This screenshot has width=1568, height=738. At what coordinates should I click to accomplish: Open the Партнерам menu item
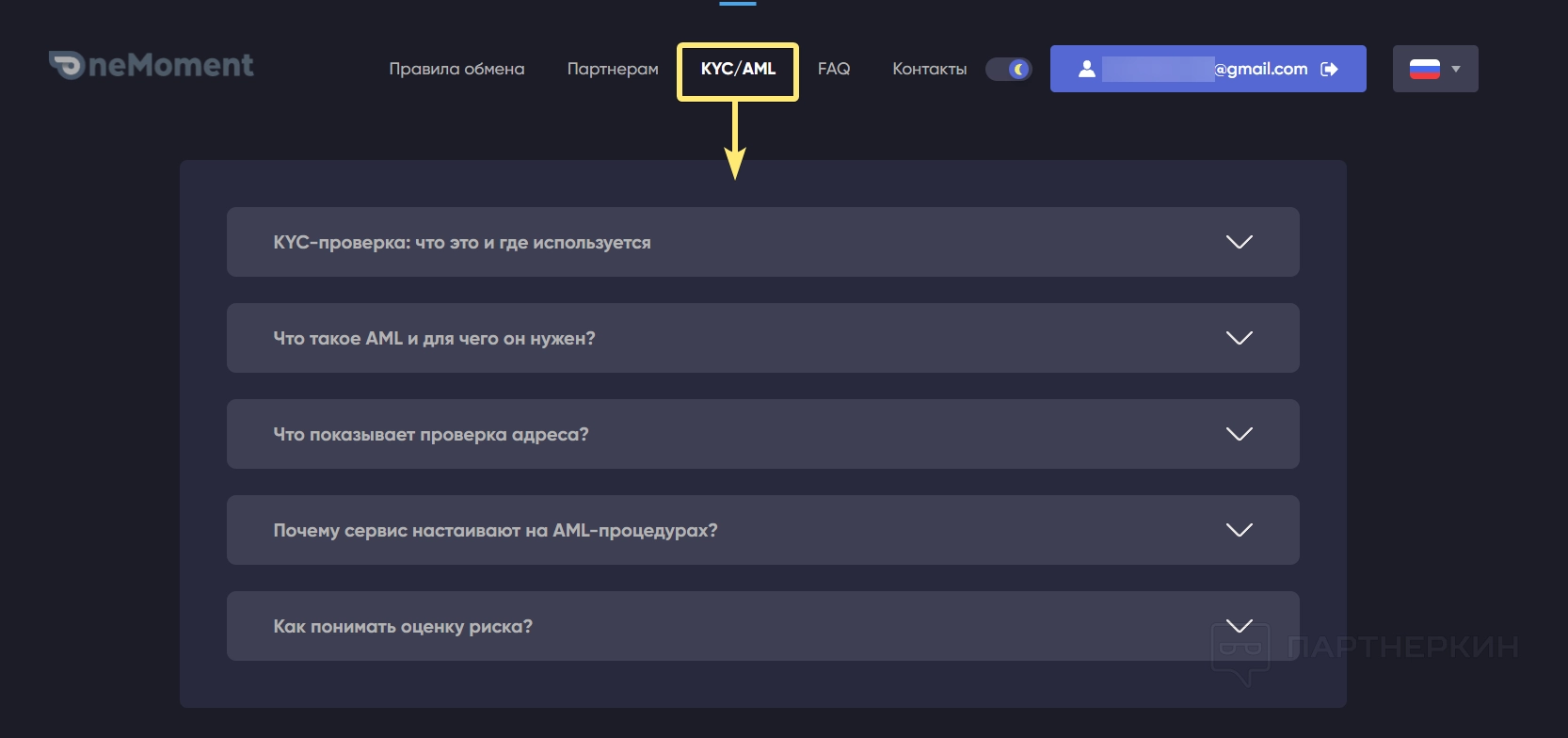pyautogui.click(x=613, y=69)
